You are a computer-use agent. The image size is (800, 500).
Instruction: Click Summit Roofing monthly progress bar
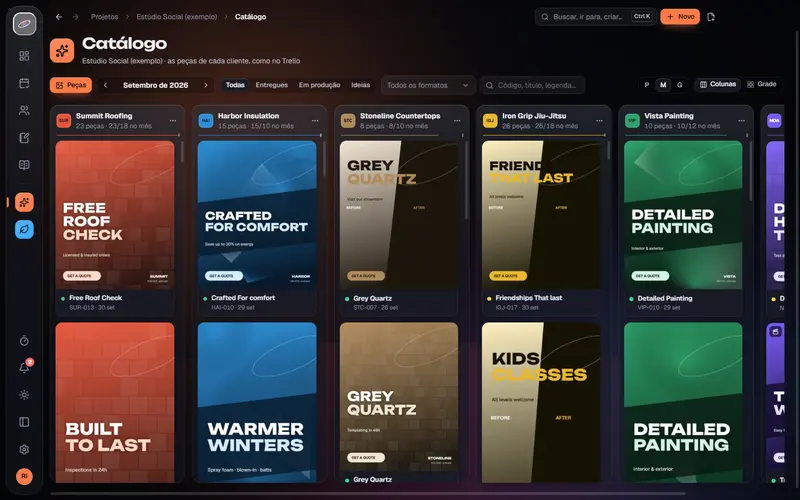click(117, 135)
